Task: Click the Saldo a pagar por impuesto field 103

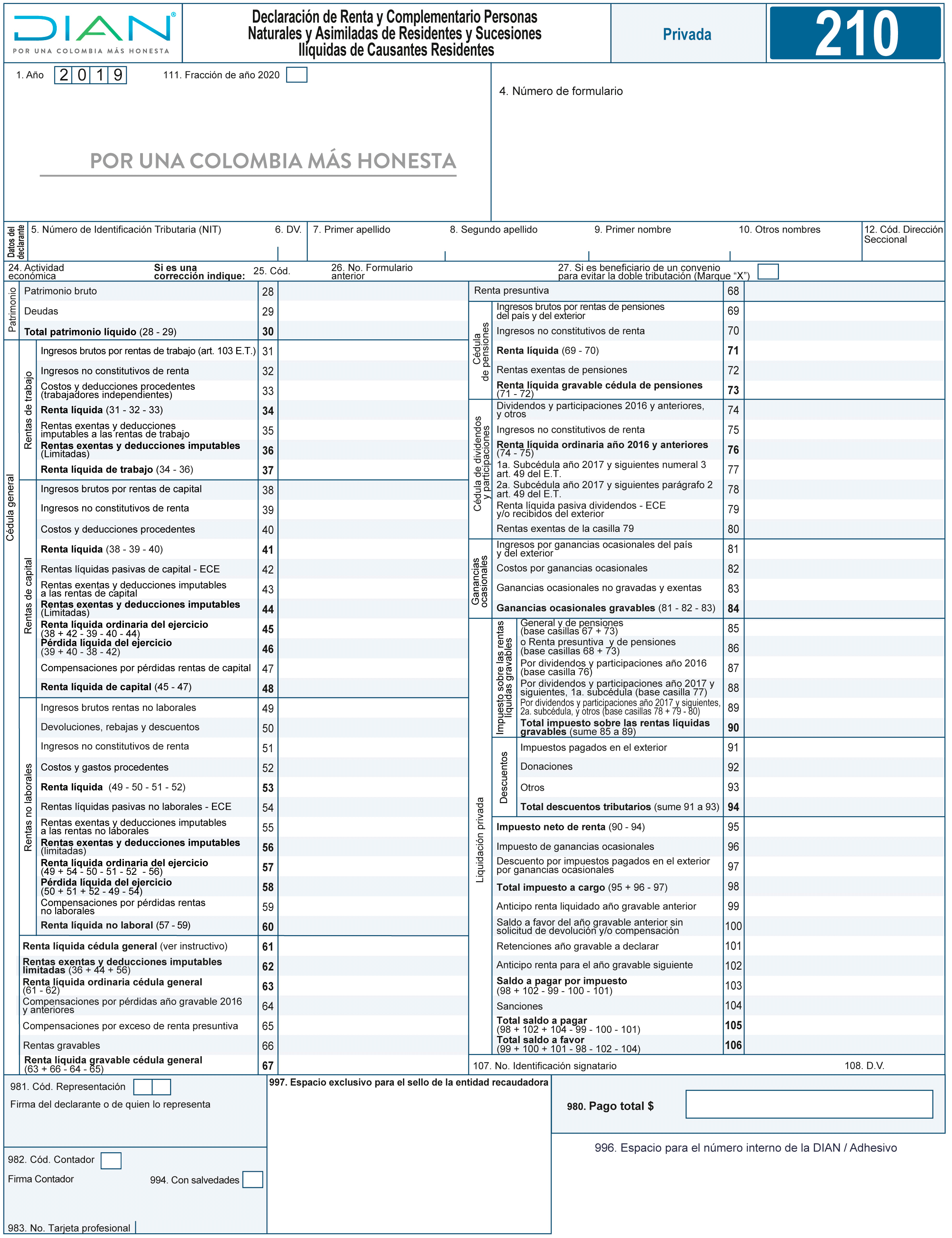Action: [844, 985]
